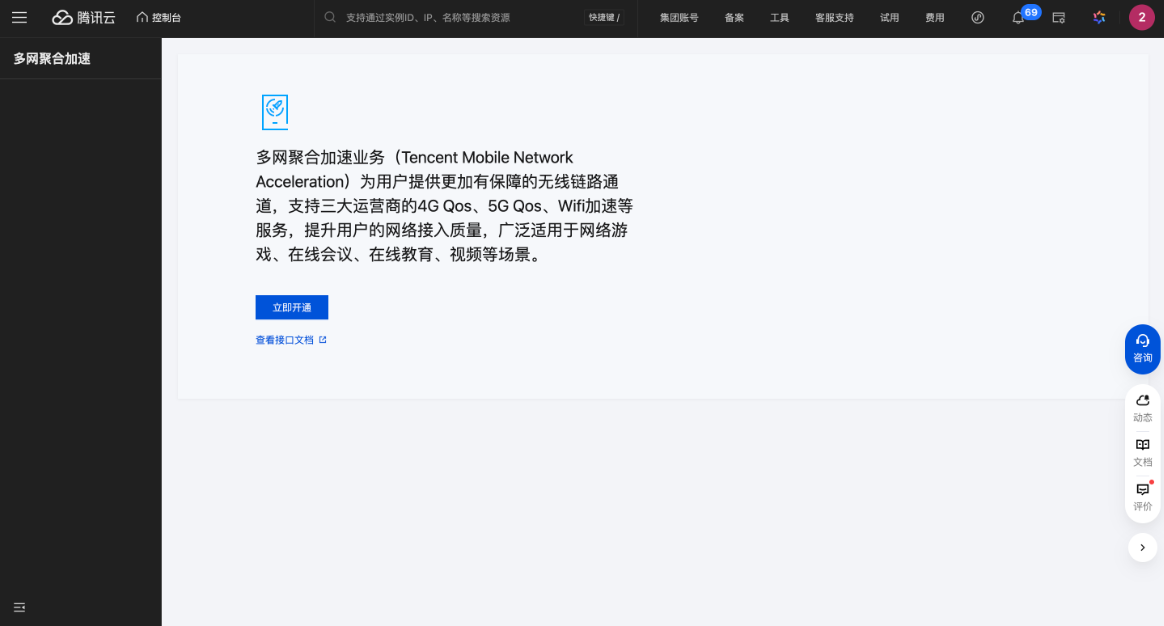
Task: Open the 评价 feedback shortcut
Action: click(1142, 498)
